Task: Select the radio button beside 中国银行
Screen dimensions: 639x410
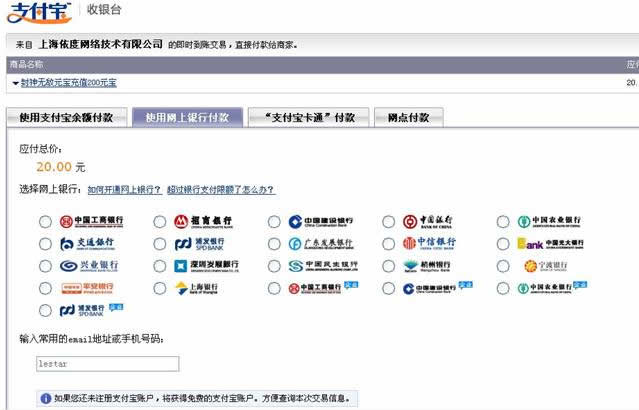Action: (389, 222)
